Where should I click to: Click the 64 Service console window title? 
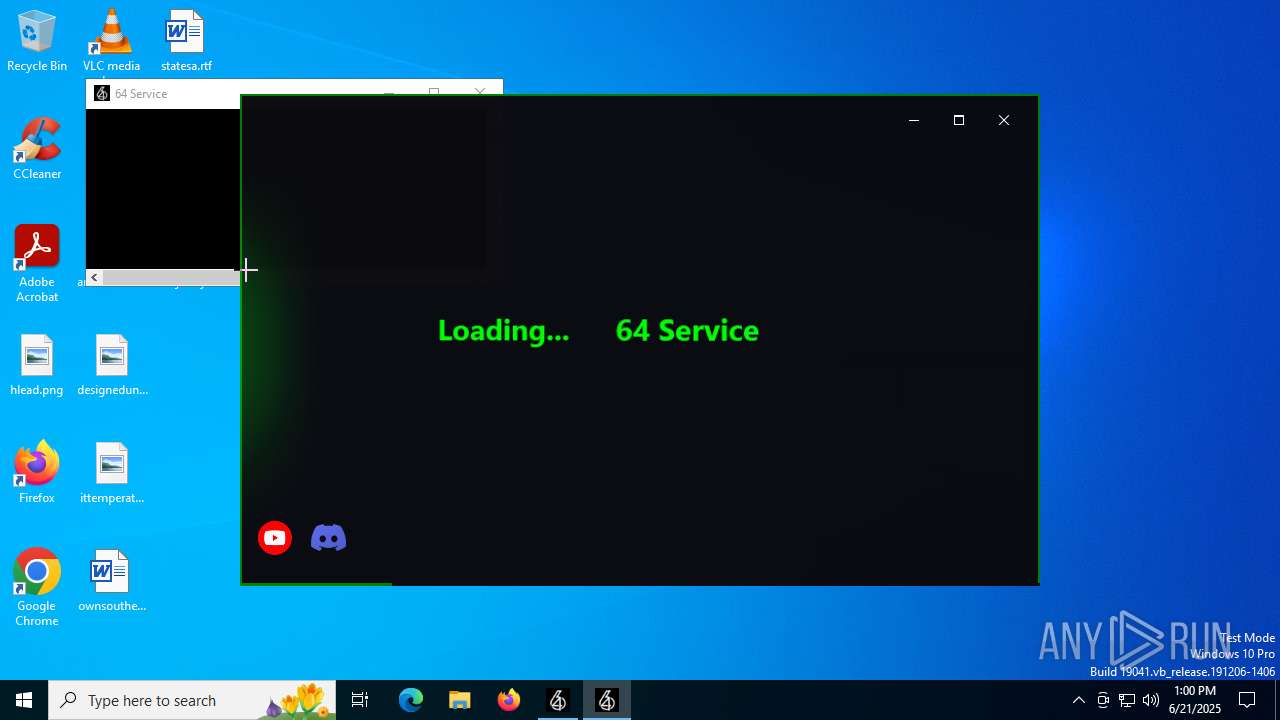click(x=141, y=94)
